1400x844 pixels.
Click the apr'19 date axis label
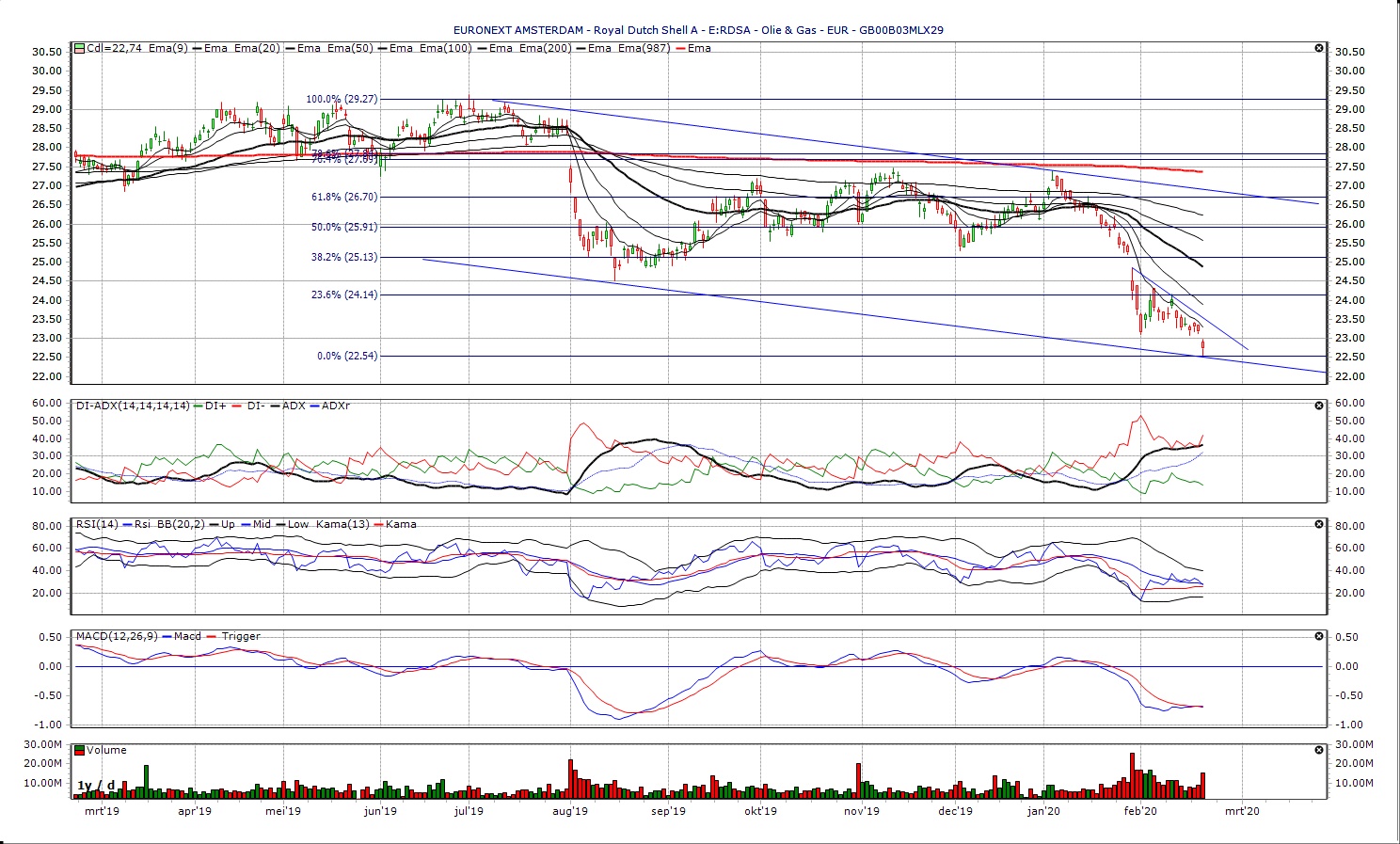click(x=195, y=811)
